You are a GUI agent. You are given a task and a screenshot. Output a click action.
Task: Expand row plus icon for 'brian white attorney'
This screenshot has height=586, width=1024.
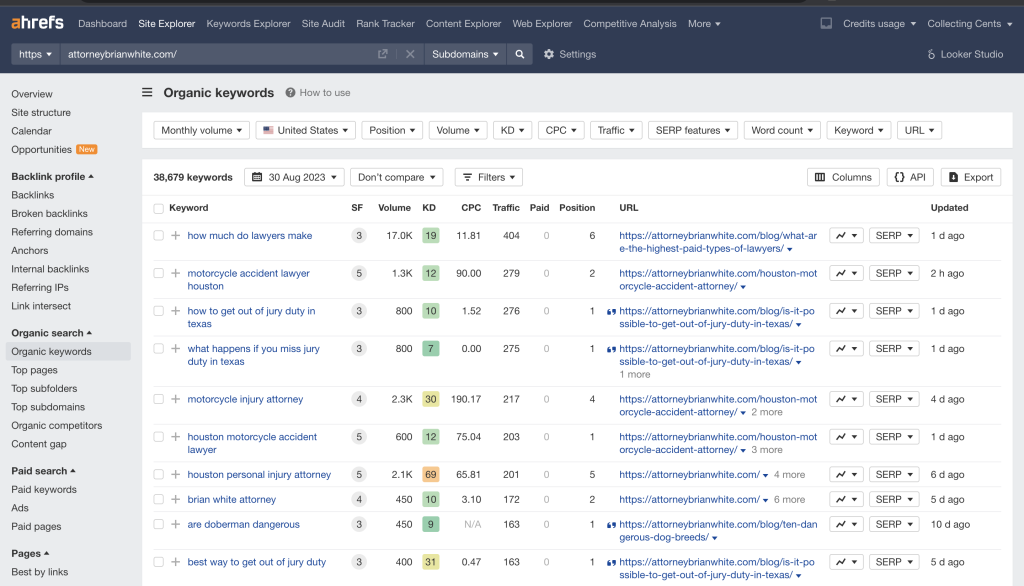point(176,499)
